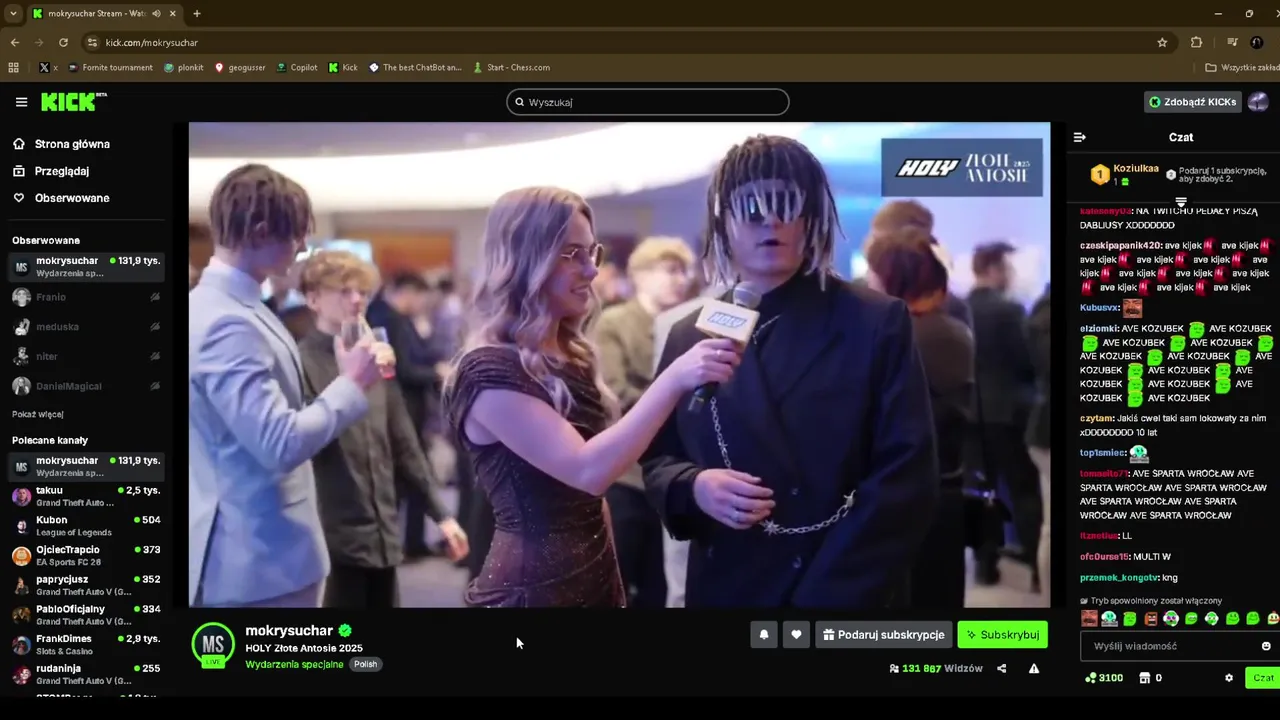This screenshot has width=1280, height=720.
Task: Open recommended channel OjciecTrapcio
Action: coord(86,555)
